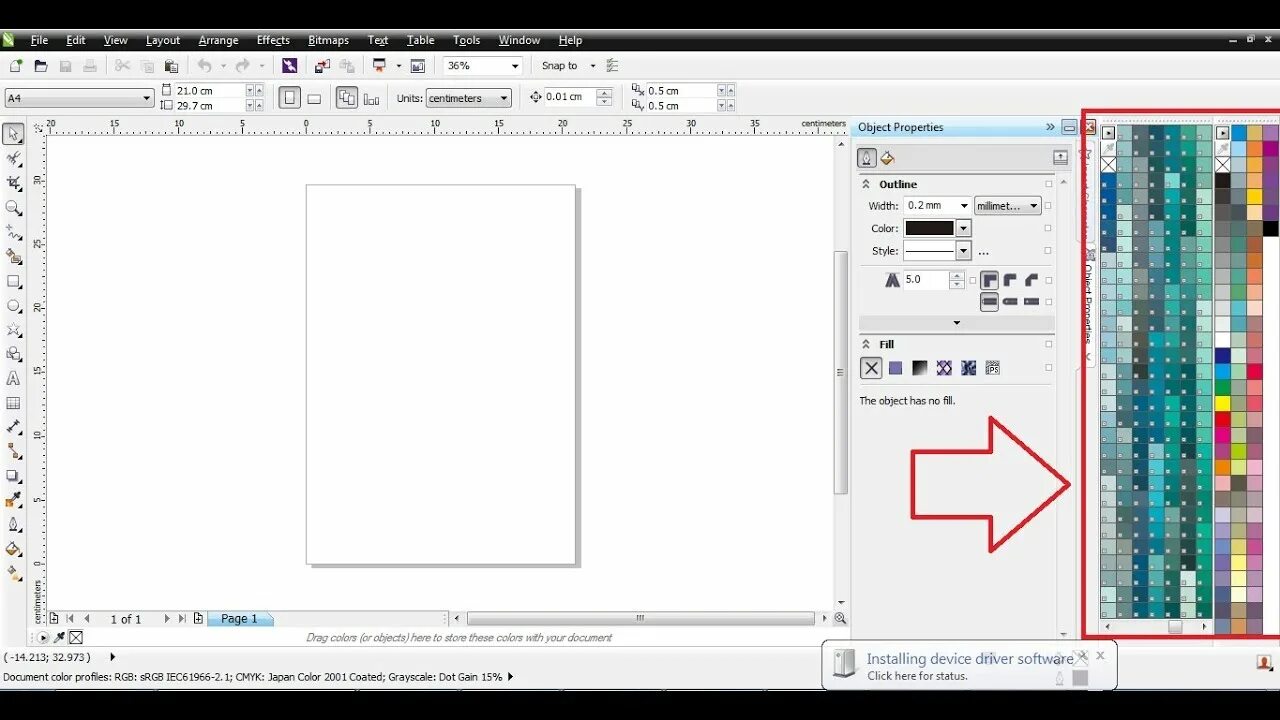Select the Freehand drawing tool
1280x720 pixels.
[x=14, y=232]
